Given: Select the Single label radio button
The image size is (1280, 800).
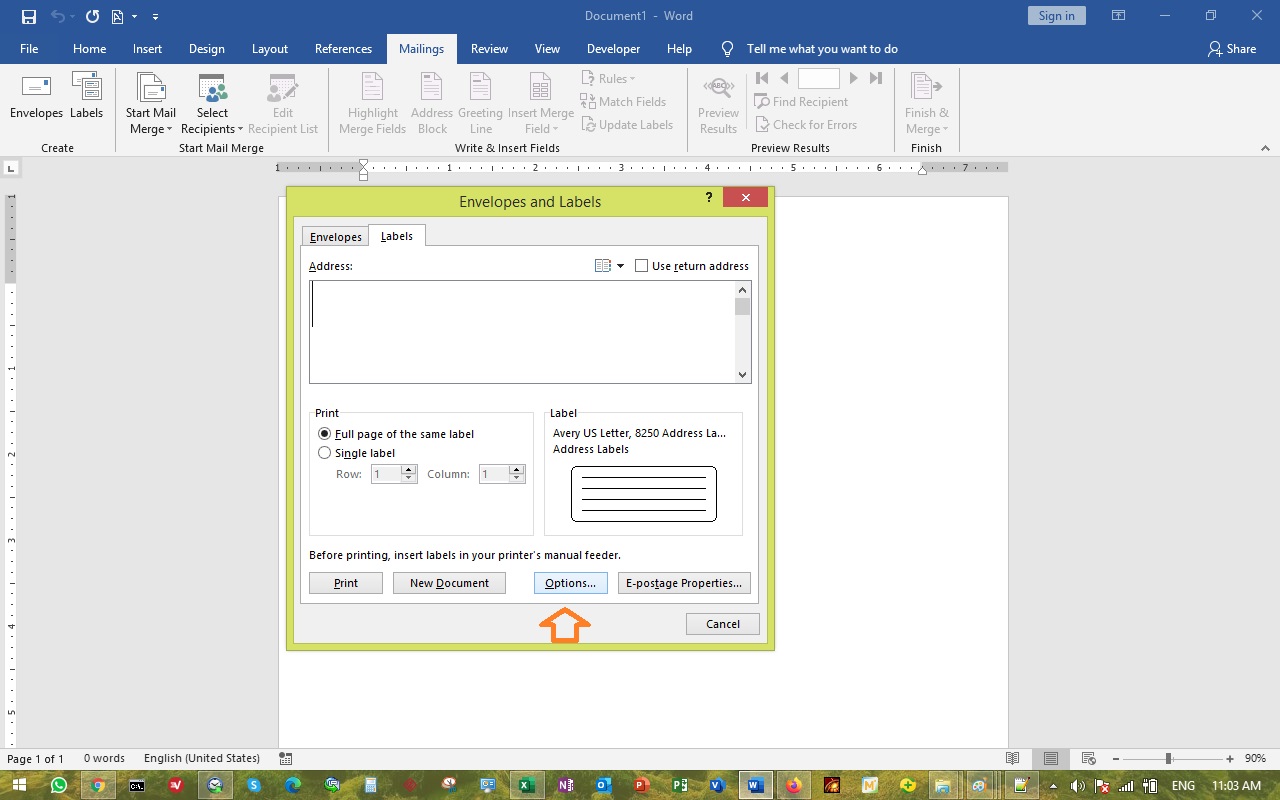Looking at the screenshot, I should (324, 453).
